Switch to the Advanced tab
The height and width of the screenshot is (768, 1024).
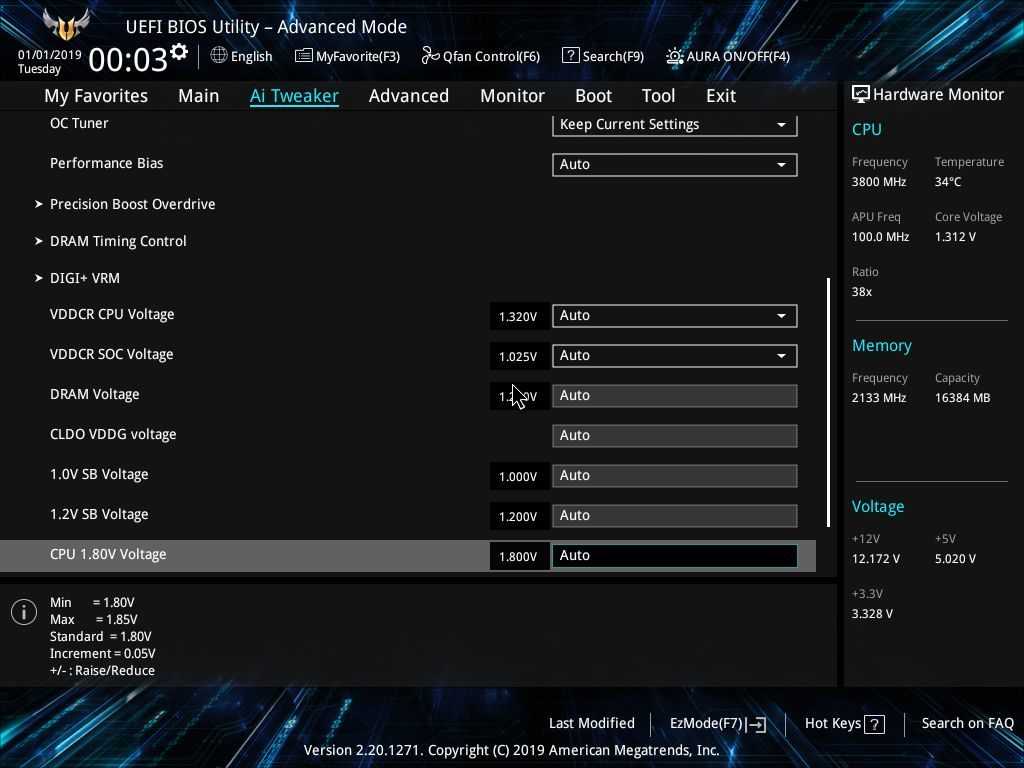408,96
